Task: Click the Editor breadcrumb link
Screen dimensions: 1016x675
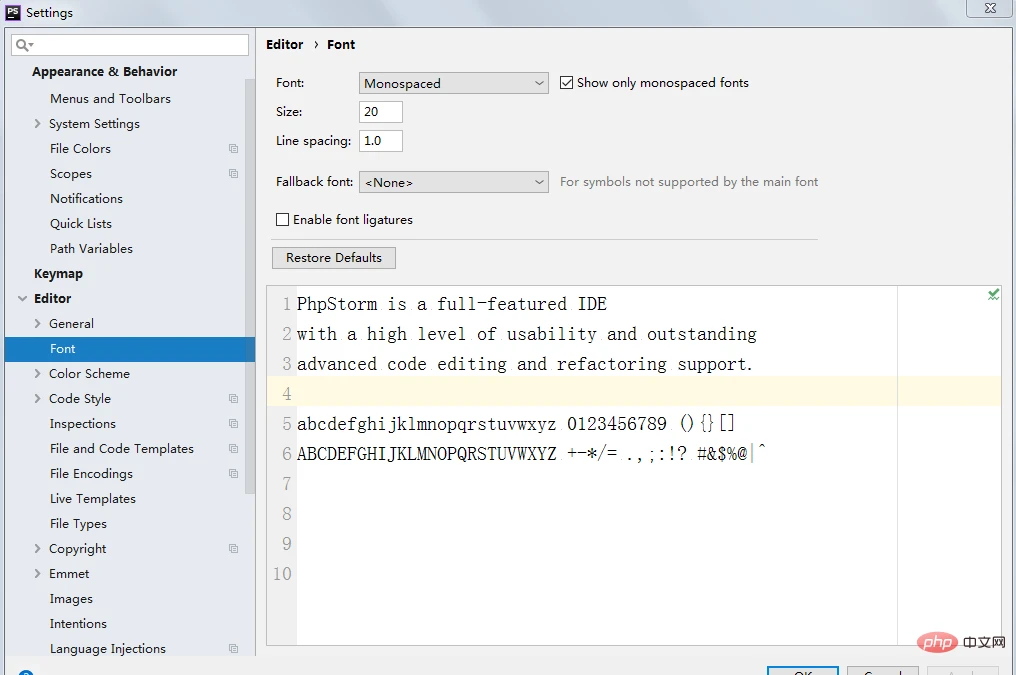Action: pyautogui.click(x=284, y=45)
